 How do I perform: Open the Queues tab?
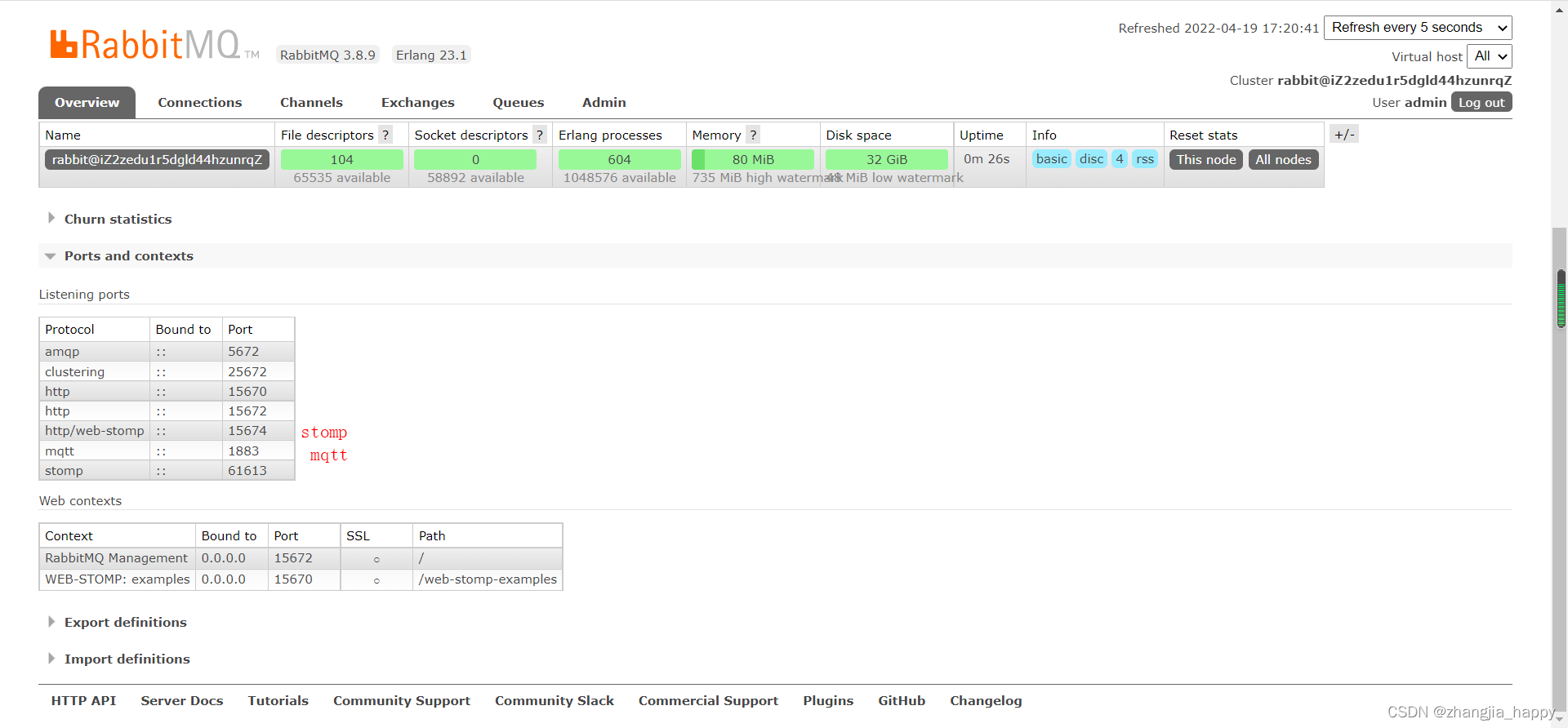pyautogui.click(x=518, y=102)
